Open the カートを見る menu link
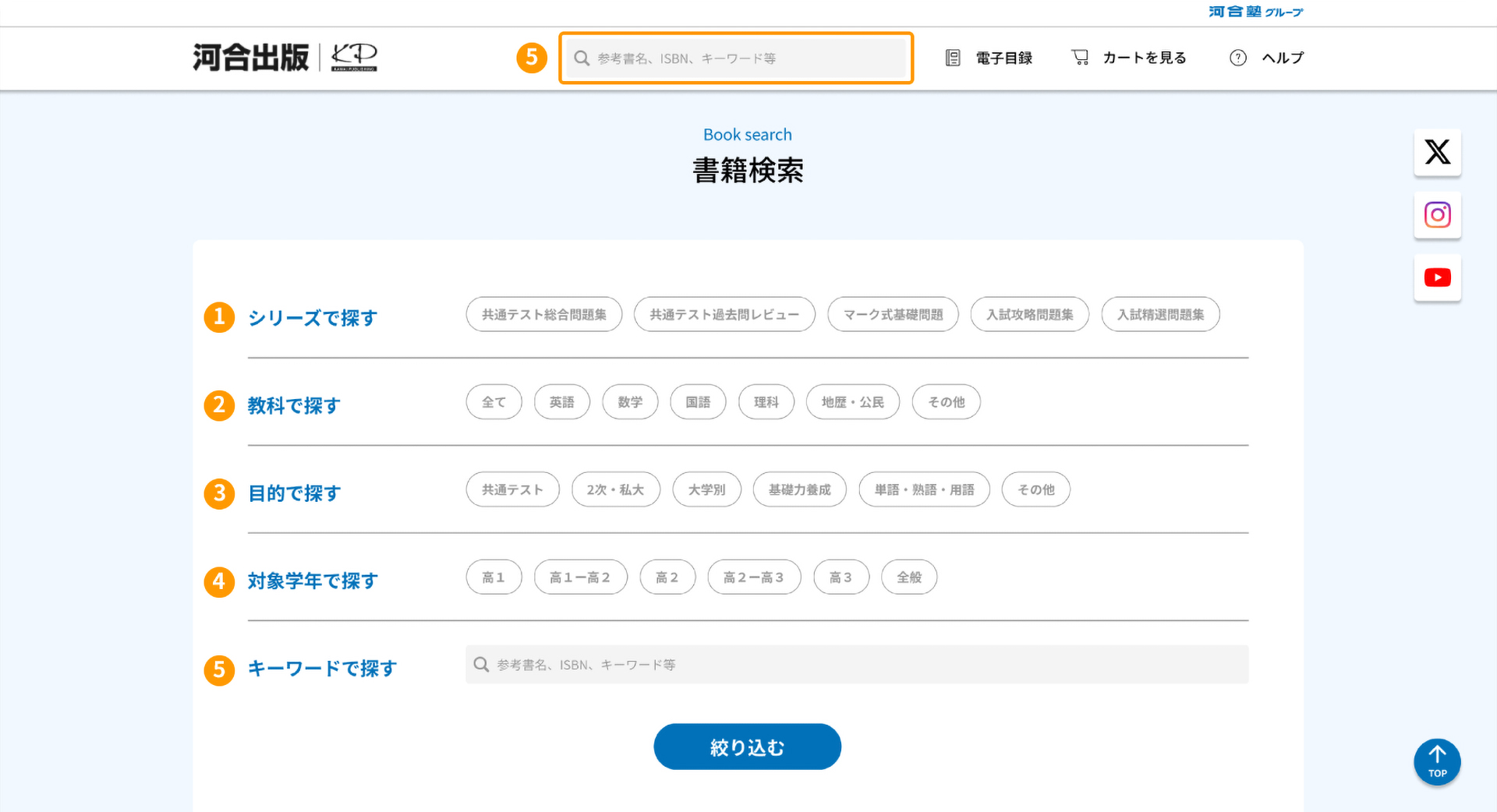The height and width of the screenshot is (812, 1497). (1144, 58)
